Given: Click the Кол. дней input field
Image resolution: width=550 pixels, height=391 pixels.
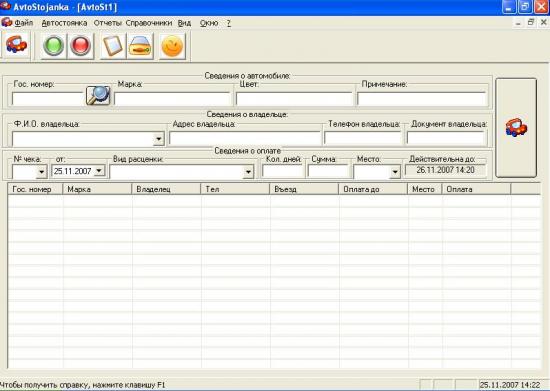Looking at the screenshot, I should (x=282, y=171).
